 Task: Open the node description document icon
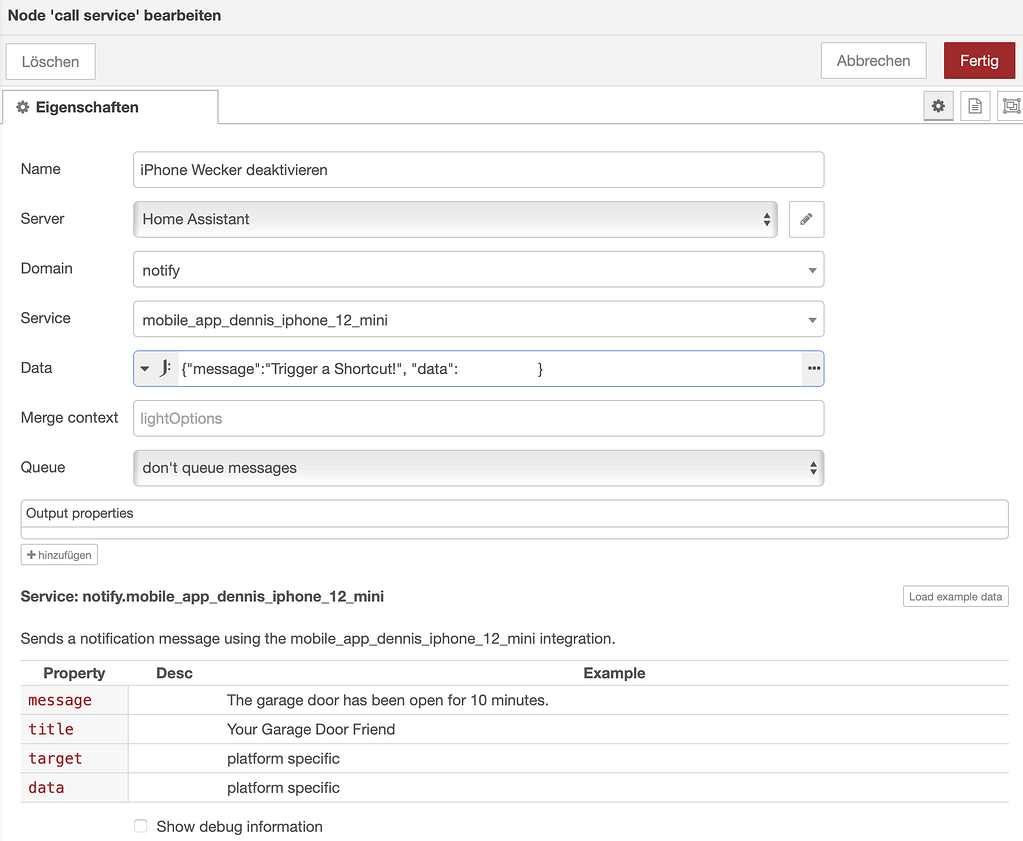tap(974, 105)
